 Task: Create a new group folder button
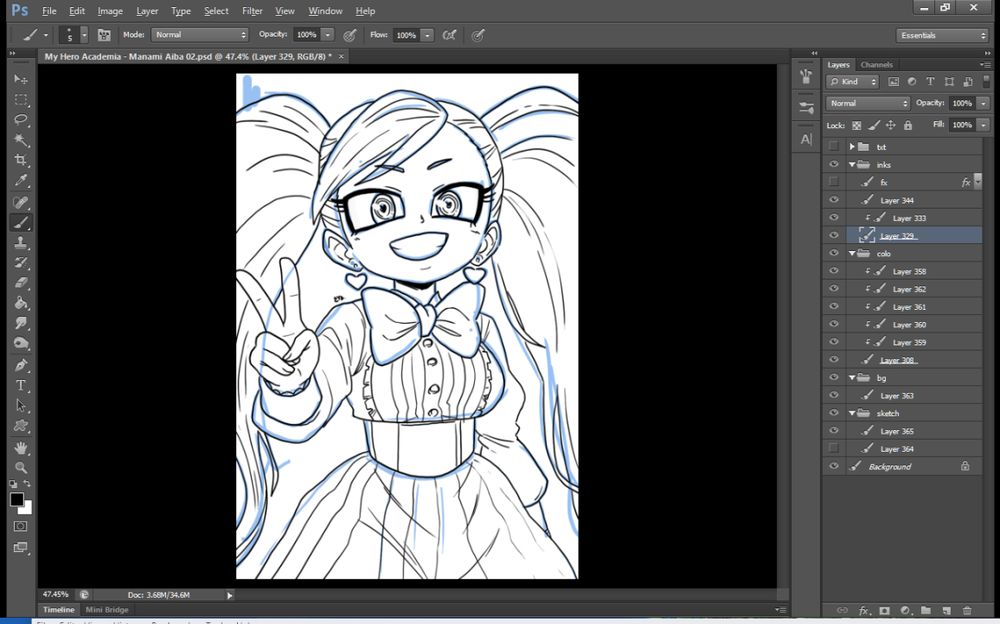pos(925,611)
